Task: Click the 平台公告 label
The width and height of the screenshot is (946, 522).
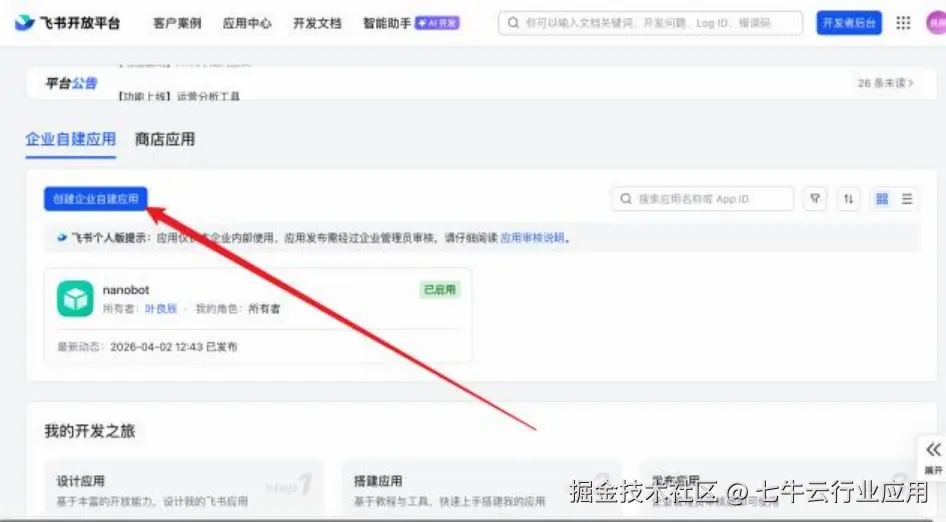Action: click(x=71, y=83)
